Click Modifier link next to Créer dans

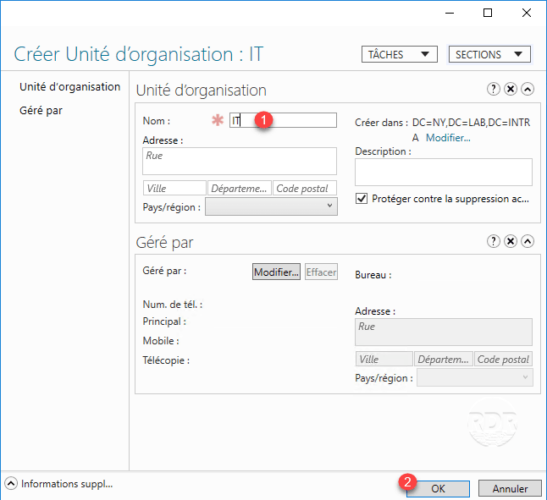448,138
